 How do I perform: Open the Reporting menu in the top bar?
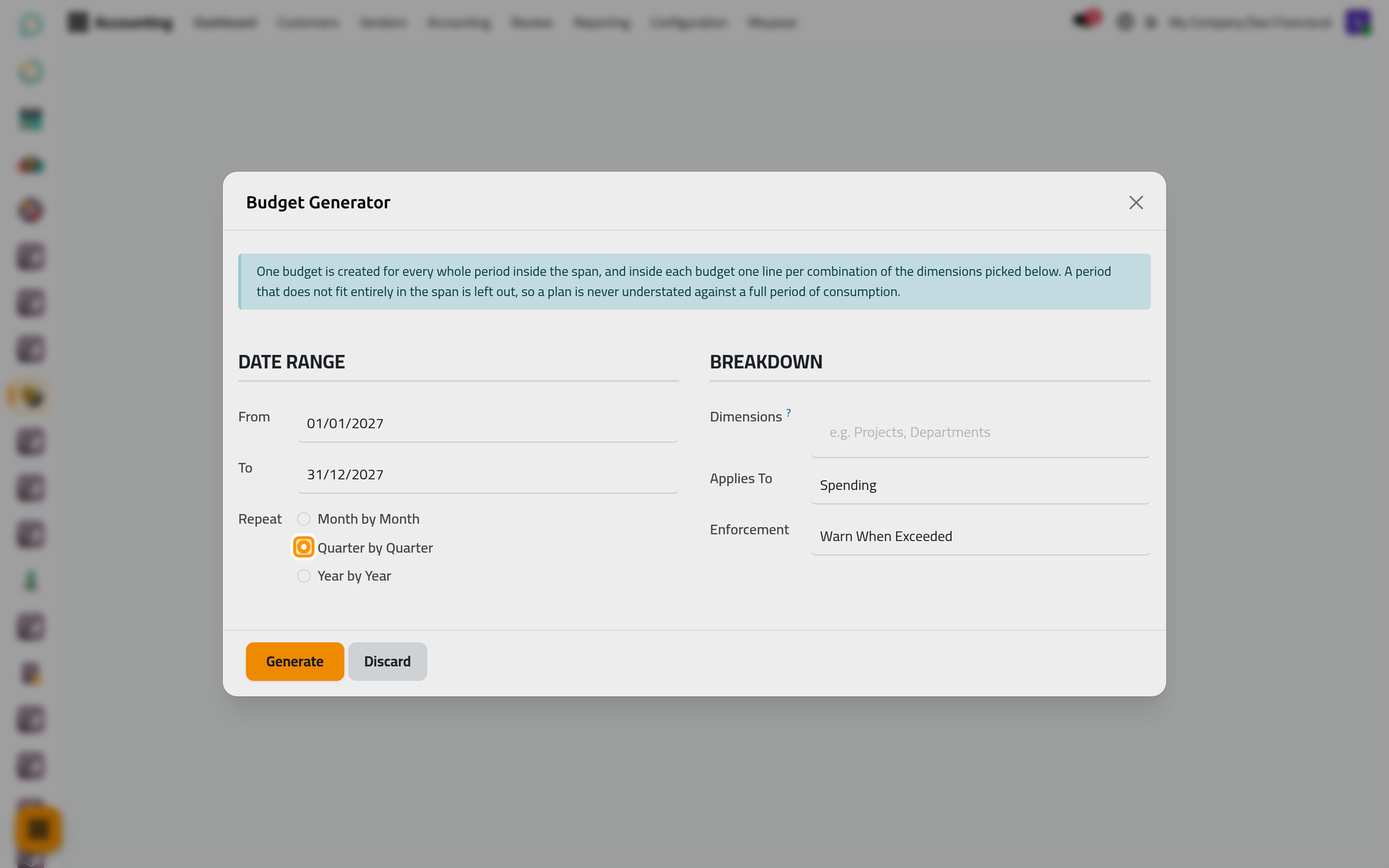[x=601, y=22]
